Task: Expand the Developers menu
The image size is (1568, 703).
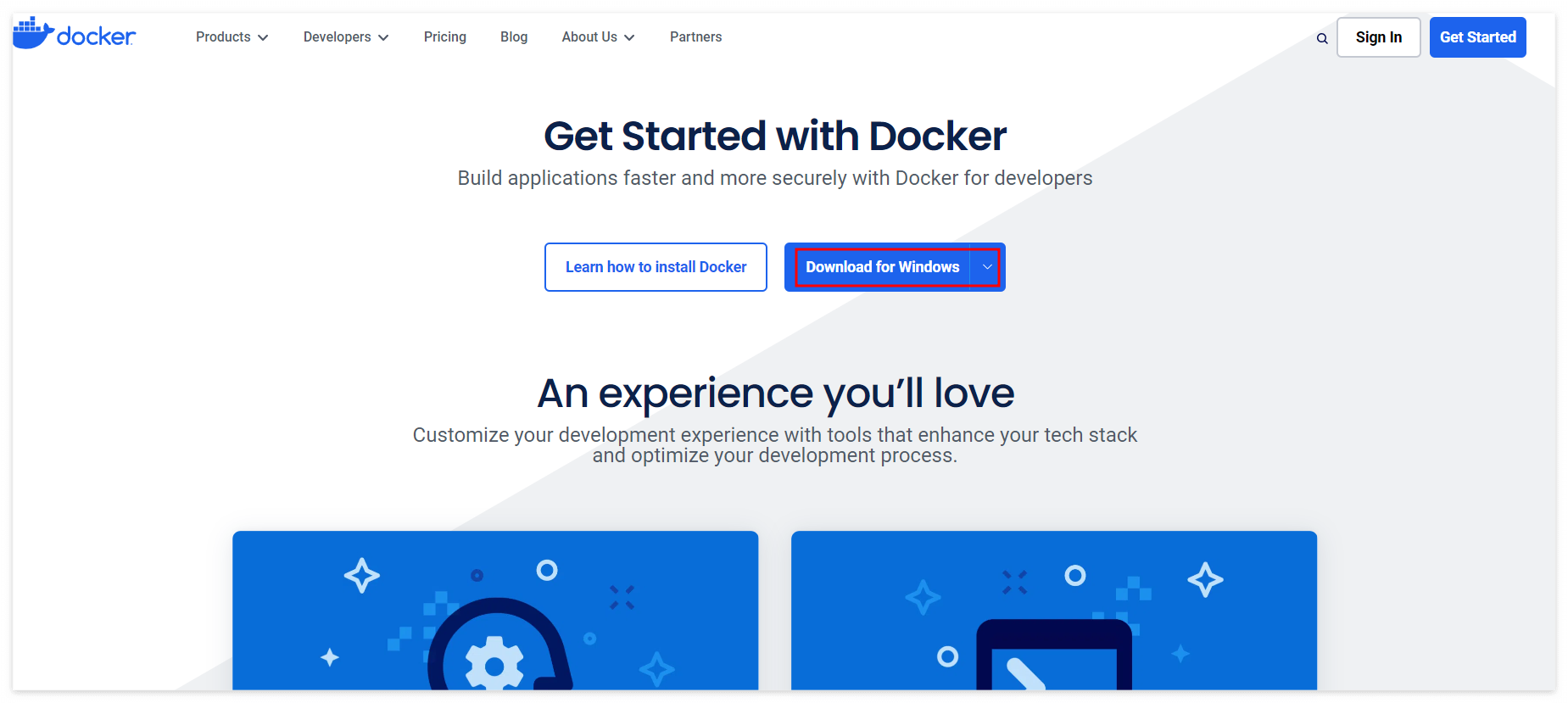Action: tap(346, 37)
